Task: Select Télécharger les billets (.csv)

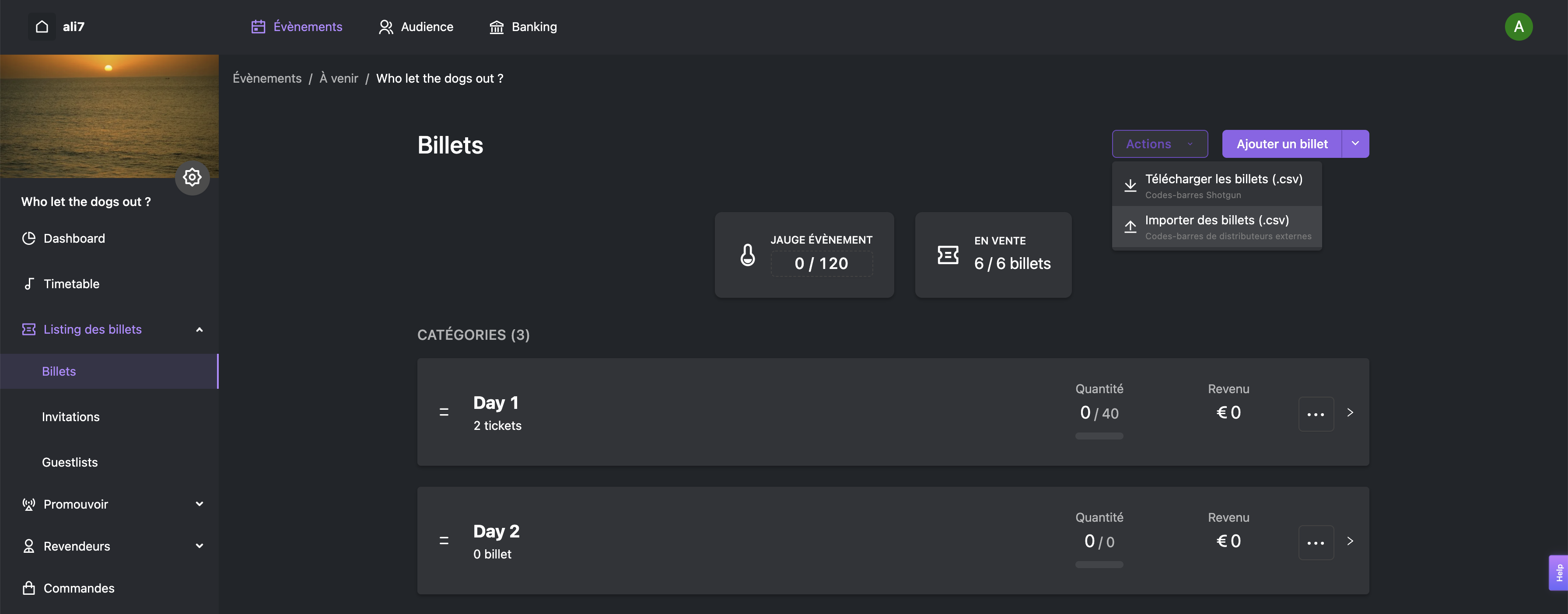Action: (x=1223, y=185)
